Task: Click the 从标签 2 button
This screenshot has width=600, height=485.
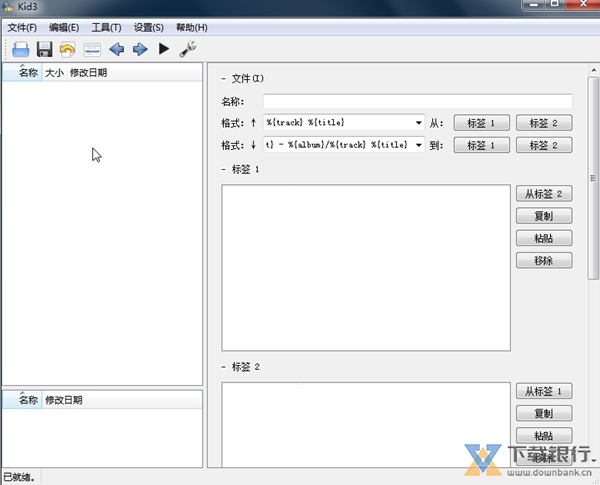Action: coord(544,194)
